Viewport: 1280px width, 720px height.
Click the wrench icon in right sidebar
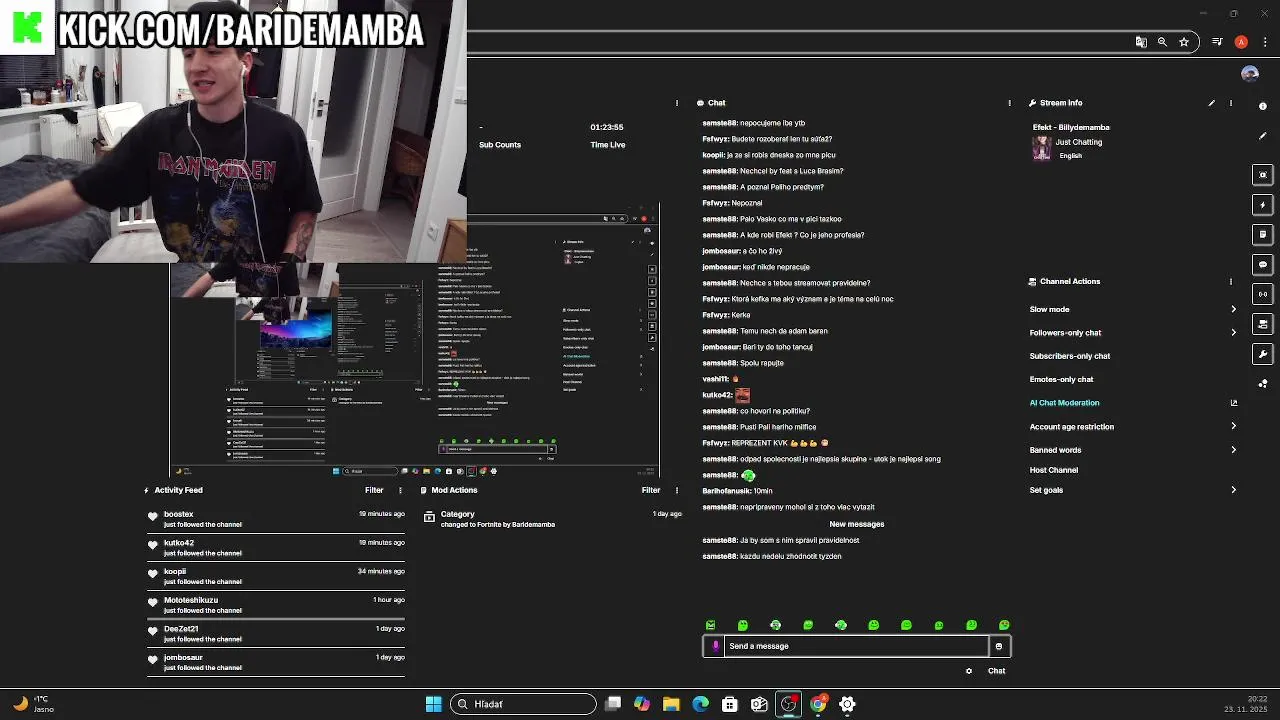(1263, 354)
